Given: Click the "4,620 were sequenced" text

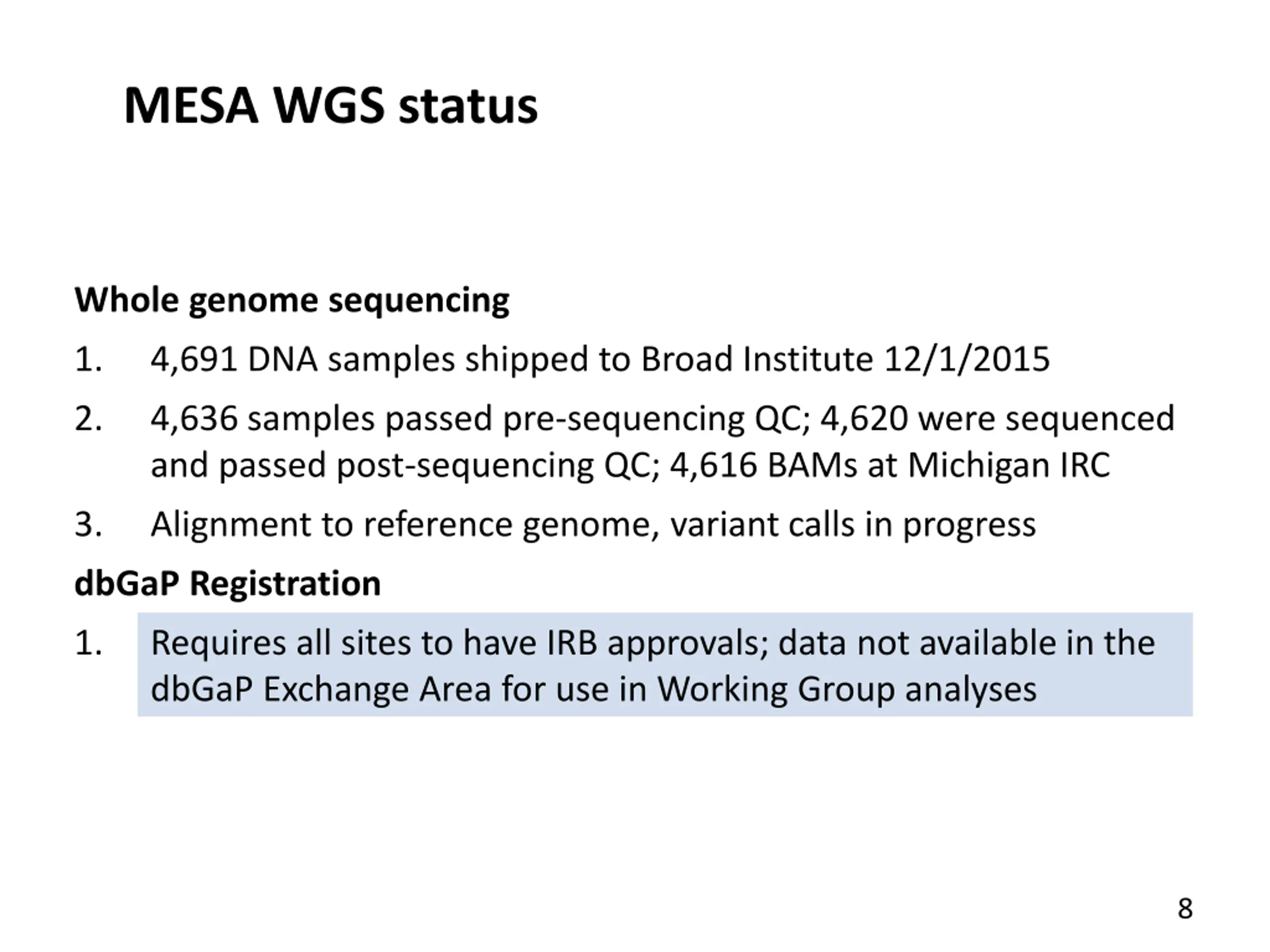Looking at the screenshot, I should (997, 419).
